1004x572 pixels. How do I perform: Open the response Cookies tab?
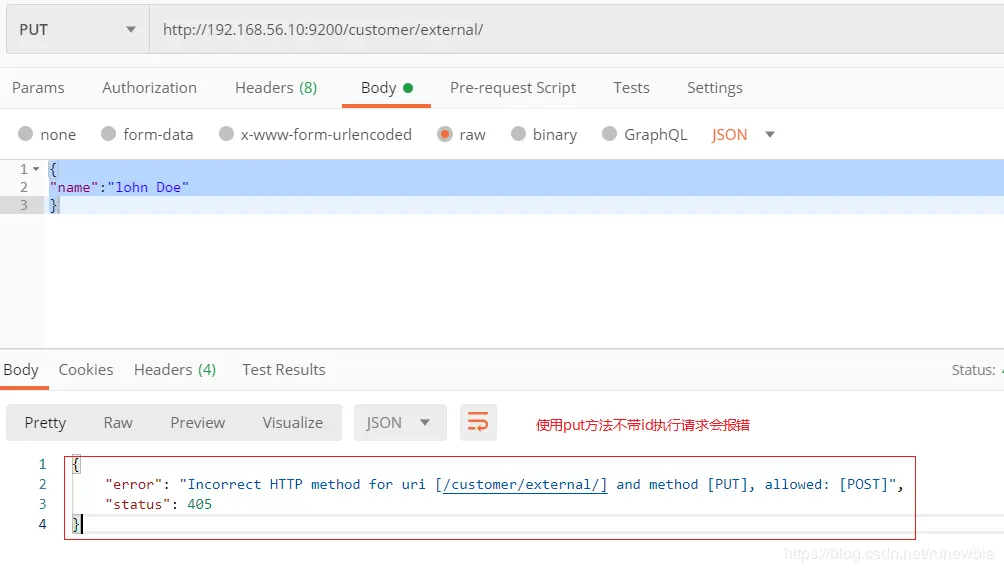(86, 370)
